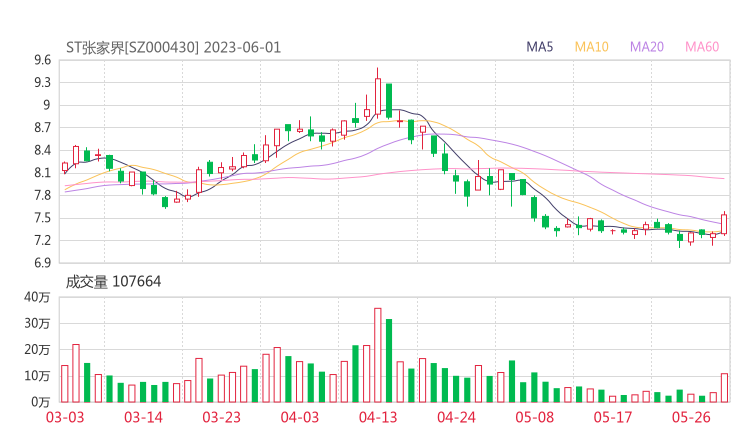This screenshot has height=440, width=740.
Task: Click the 成交量 107664 volume label
Action: click(113, 282)
